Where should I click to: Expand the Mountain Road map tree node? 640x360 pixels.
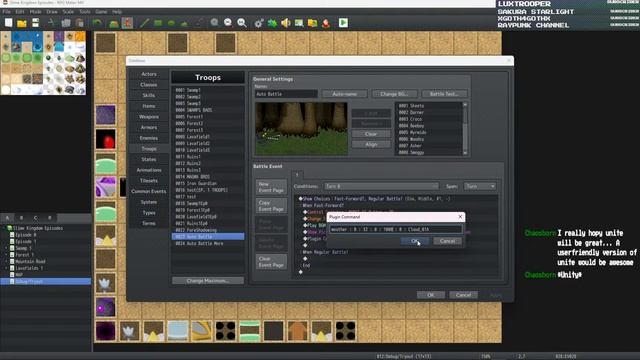pyautogui.click(x=7, y=261)
